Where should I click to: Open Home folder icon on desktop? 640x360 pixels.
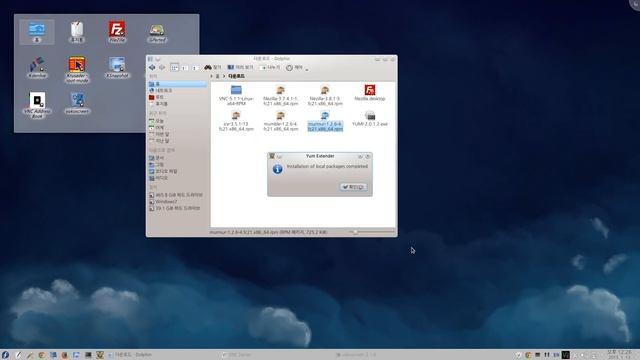(x=37, y=32)
